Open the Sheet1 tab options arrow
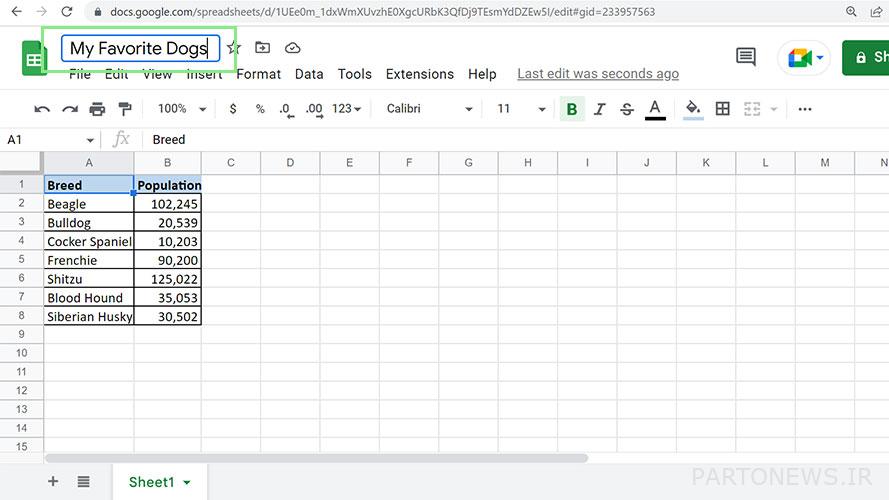The height and width of the screenshot is (500, 889). point(187,482)
